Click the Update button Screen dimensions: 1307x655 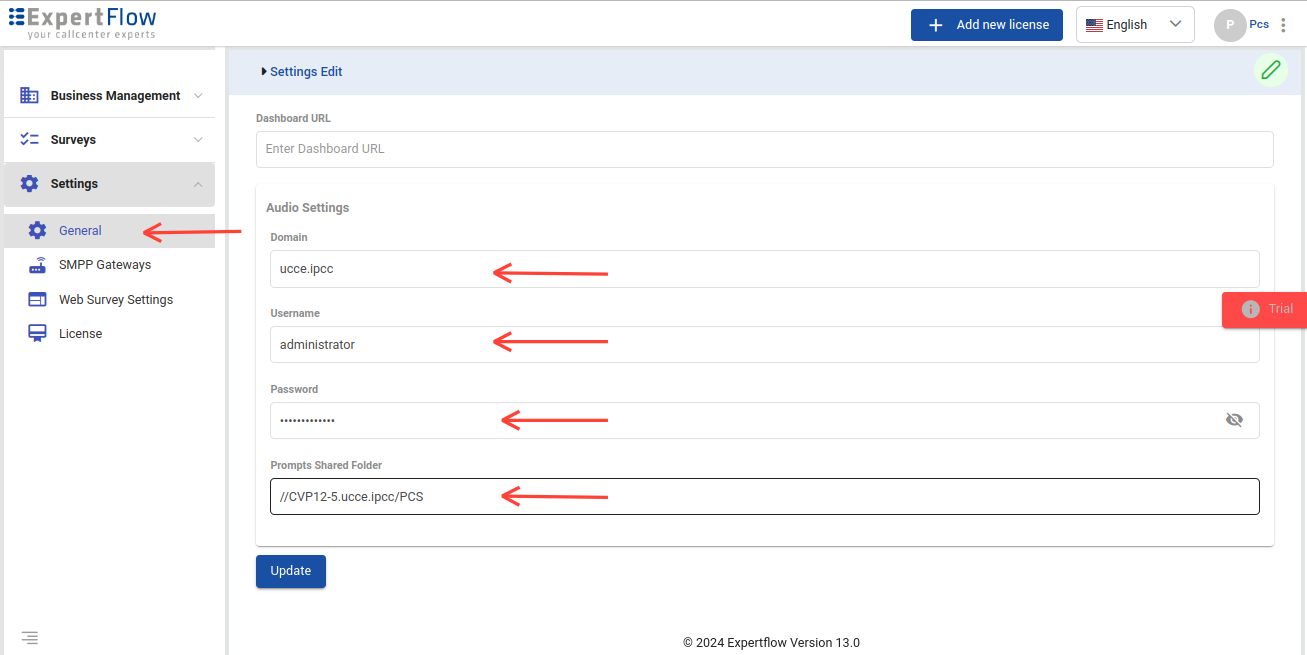290,571
